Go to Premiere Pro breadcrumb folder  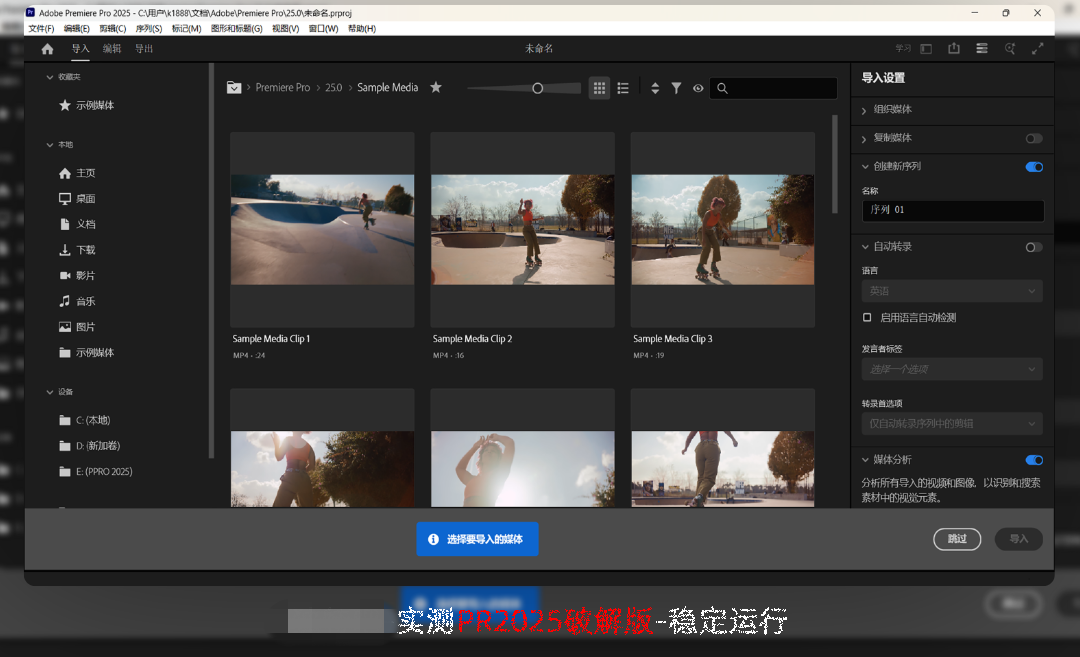tap(282, 87)
